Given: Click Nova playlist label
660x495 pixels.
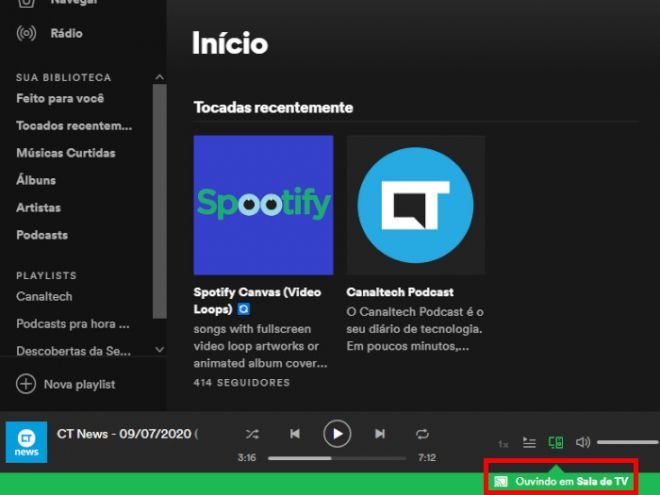Looking at the screenshot, I should (x=79, y=384).
